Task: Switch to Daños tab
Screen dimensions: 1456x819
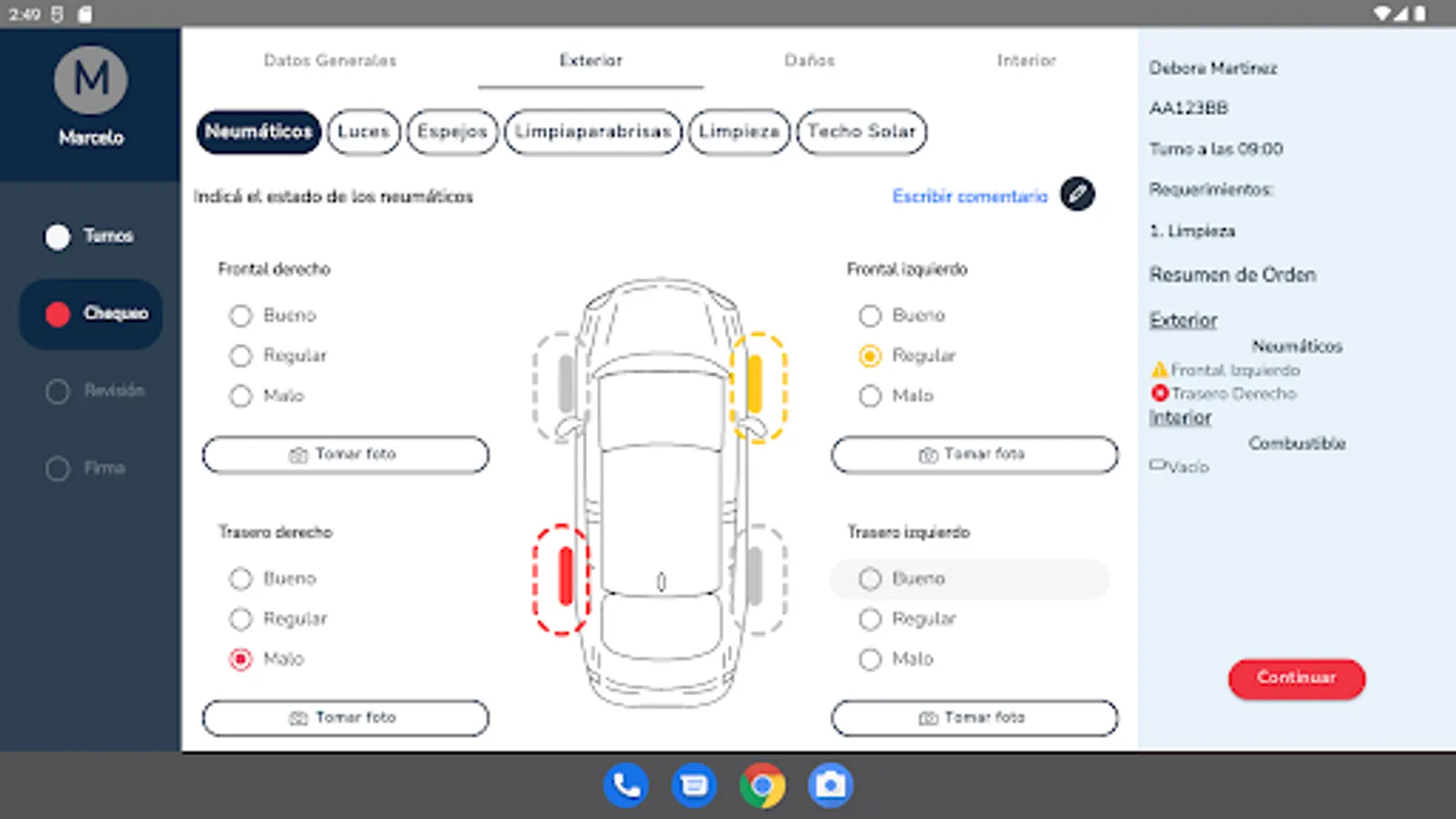Action: click(809, 60)
